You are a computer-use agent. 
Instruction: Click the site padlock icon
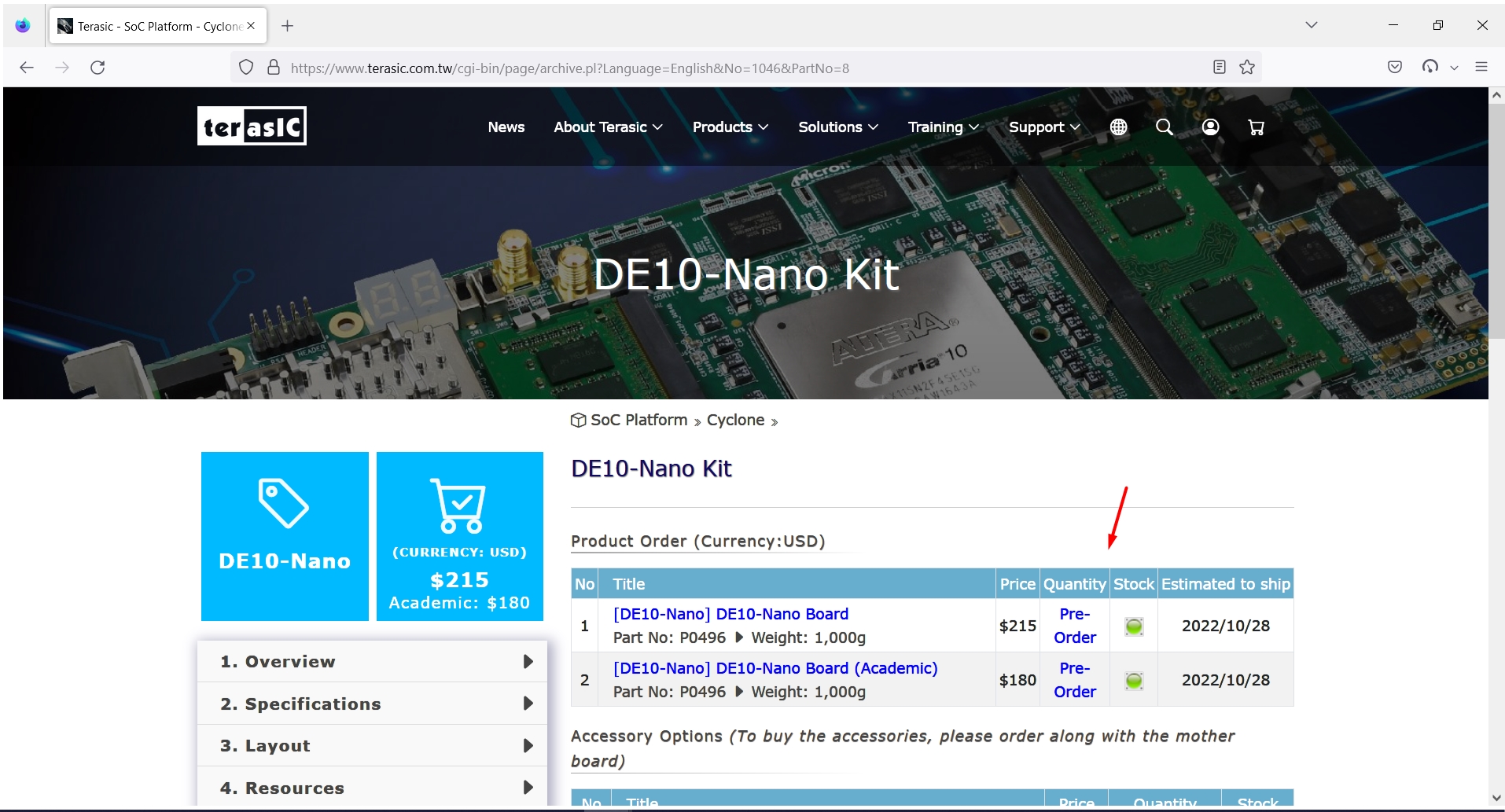click(274, 68)
